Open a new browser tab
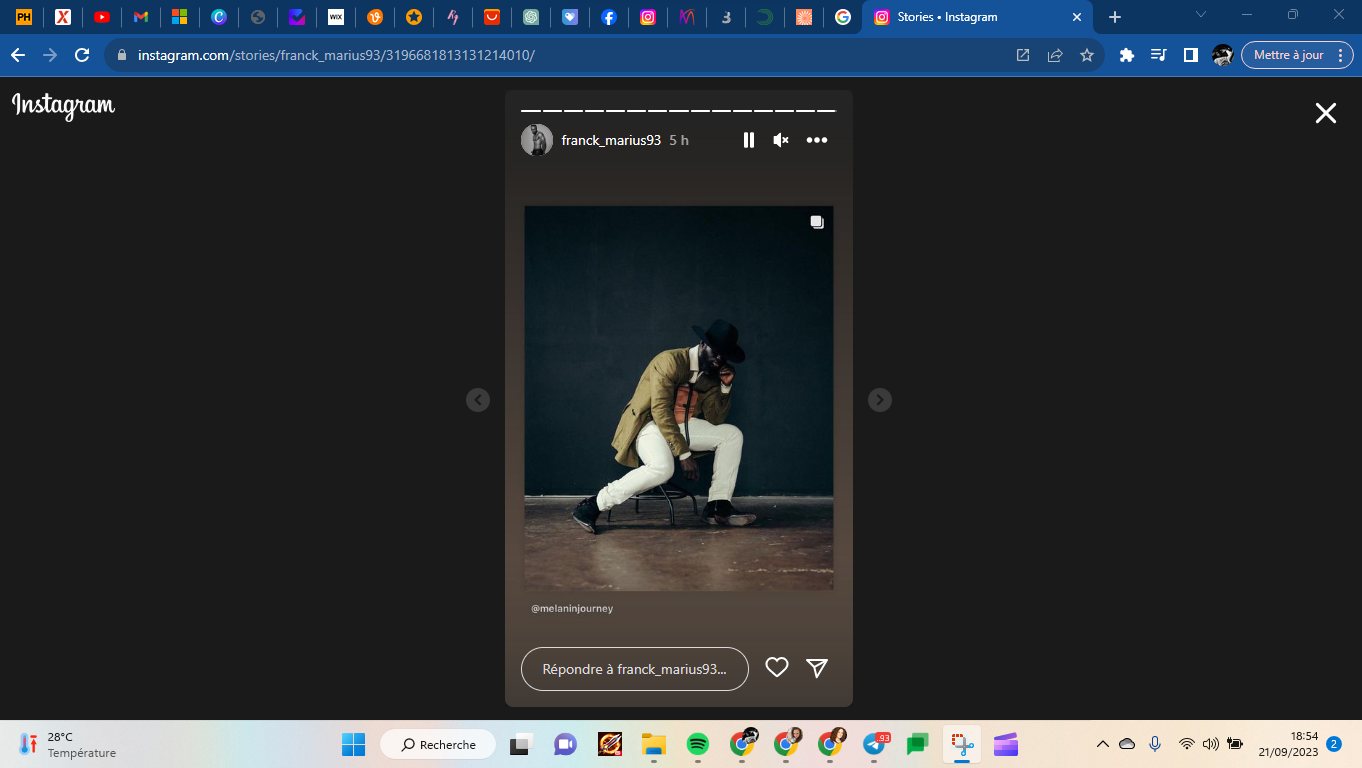1362x768 pixels. click(x=1115, y=17)
